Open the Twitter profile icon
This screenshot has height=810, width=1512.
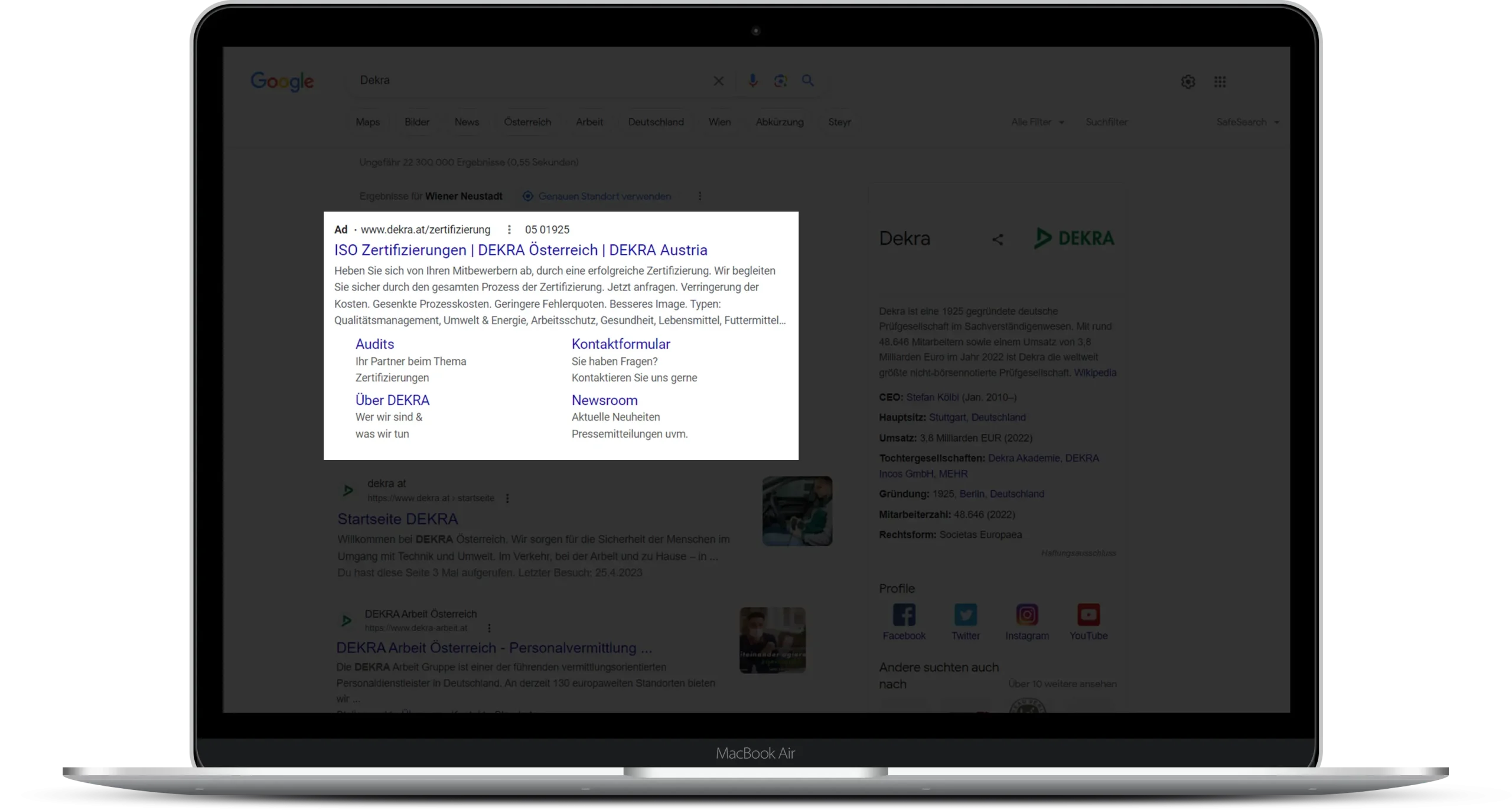coord(965,615)
